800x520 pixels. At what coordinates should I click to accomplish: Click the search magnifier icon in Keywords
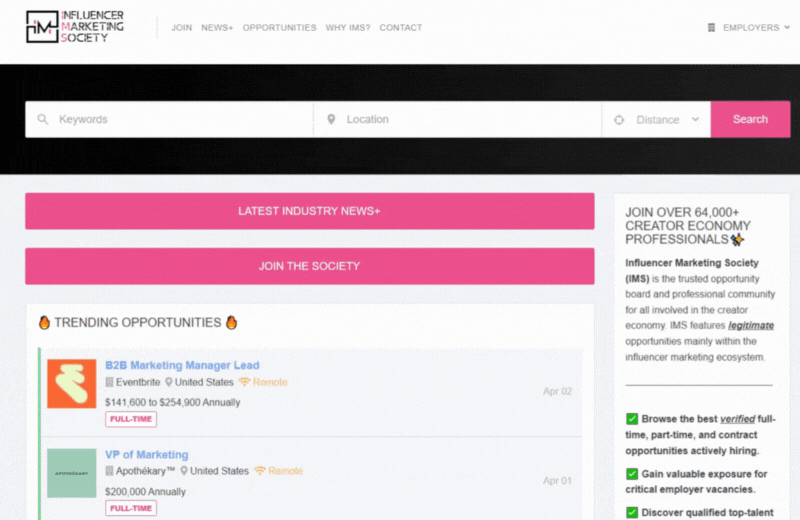(42, 120)
